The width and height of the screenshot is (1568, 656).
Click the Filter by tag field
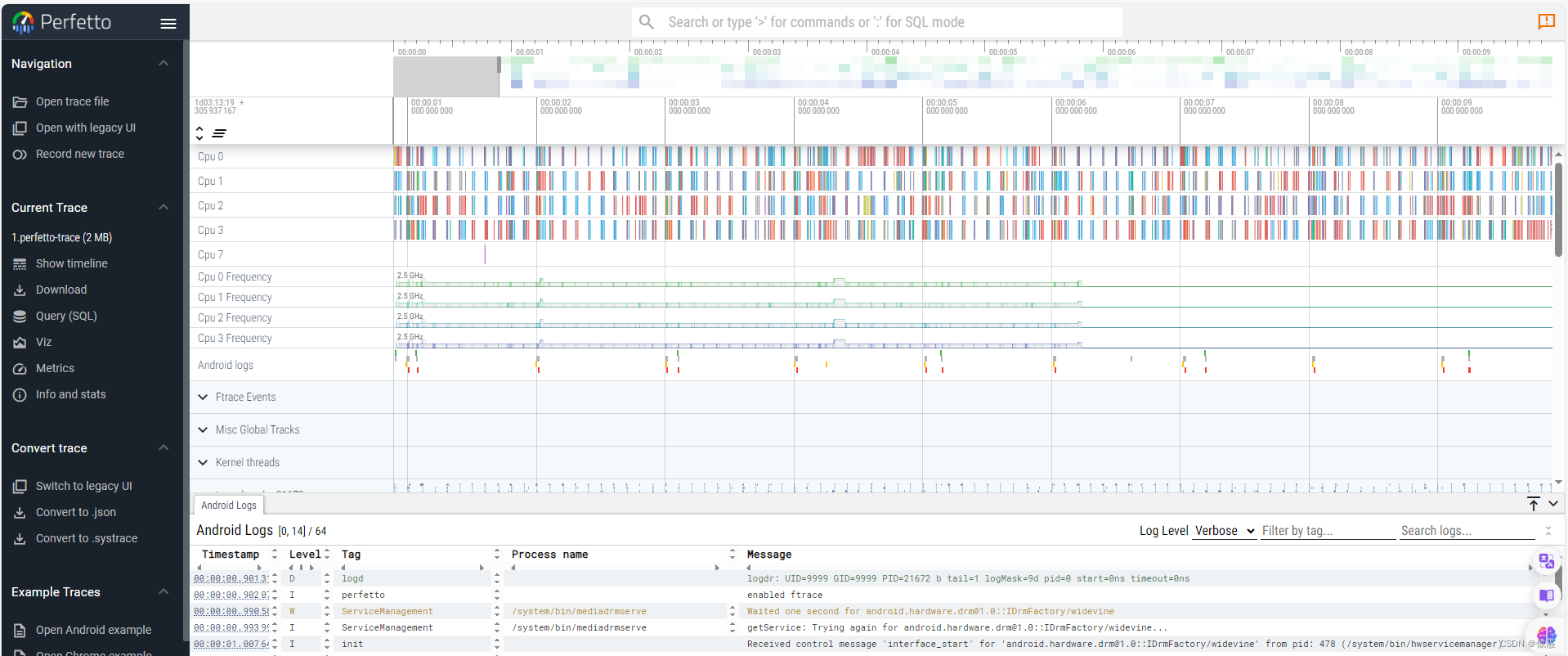(1328, 531)
